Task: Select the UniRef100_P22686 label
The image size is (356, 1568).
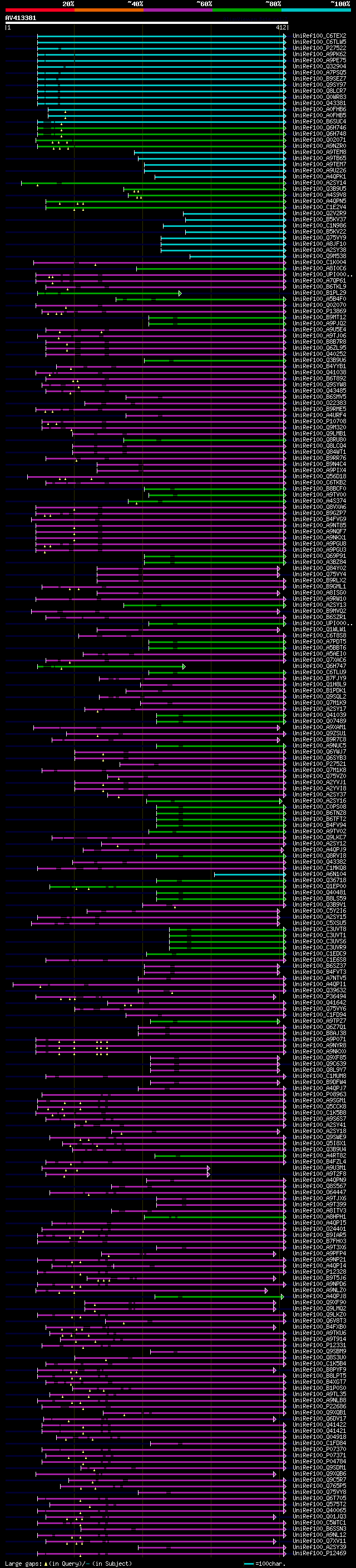Action: tap(319, 1406)
